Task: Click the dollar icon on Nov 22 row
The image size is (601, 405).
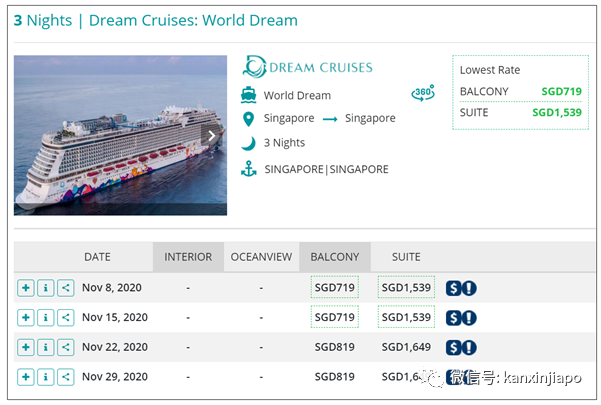Action: pos(454,347)
